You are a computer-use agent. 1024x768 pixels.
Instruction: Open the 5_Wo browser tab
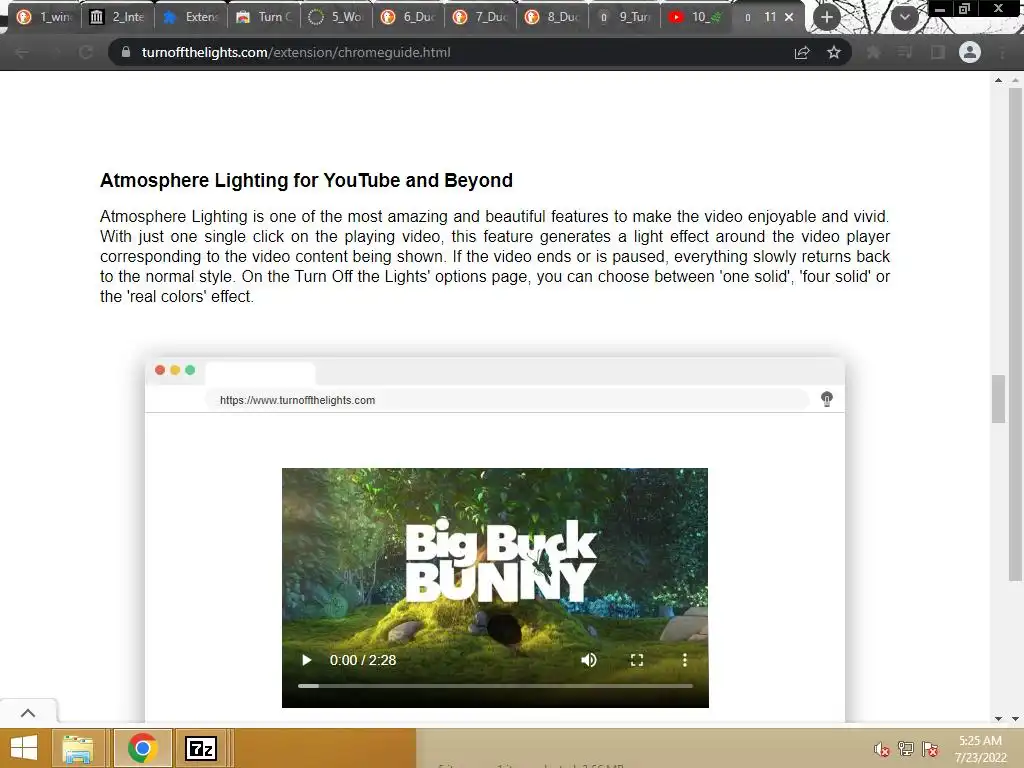point(335,17)
